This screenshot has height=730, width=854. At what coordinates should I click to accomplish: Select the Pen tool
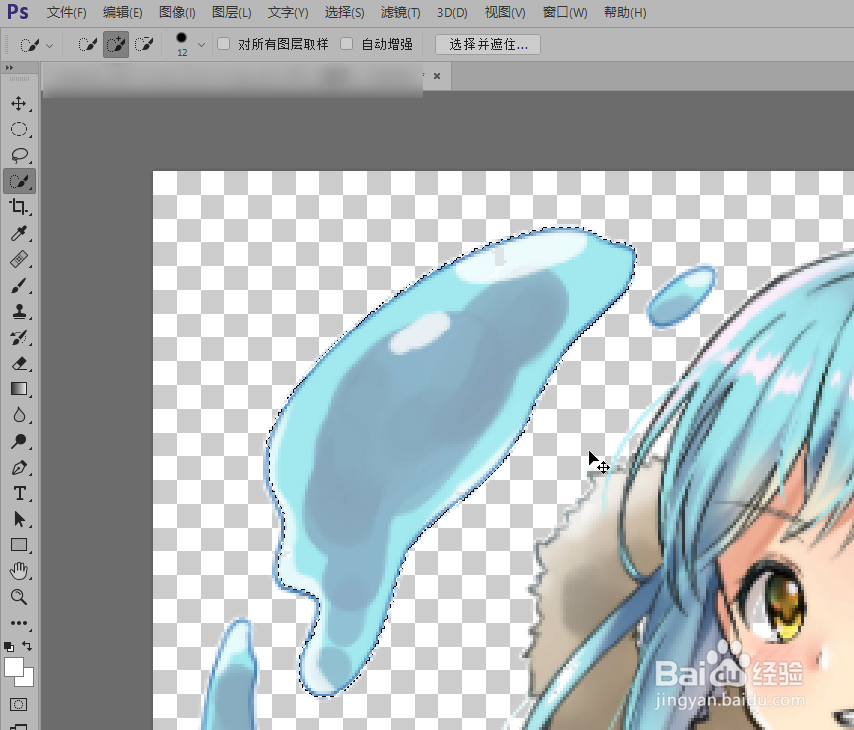coord(19,467)
